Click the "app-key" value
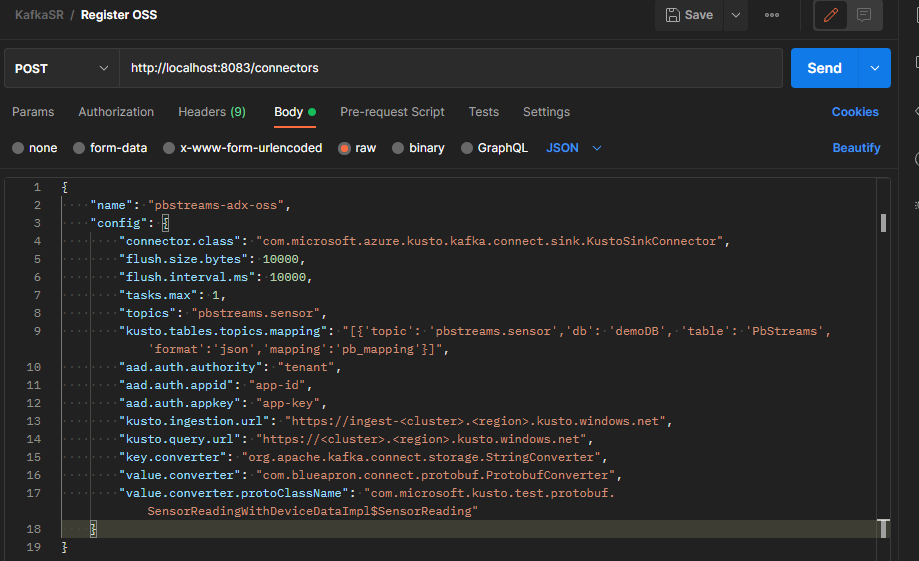This screenshot has height=561, width=919. click(288, 403)
